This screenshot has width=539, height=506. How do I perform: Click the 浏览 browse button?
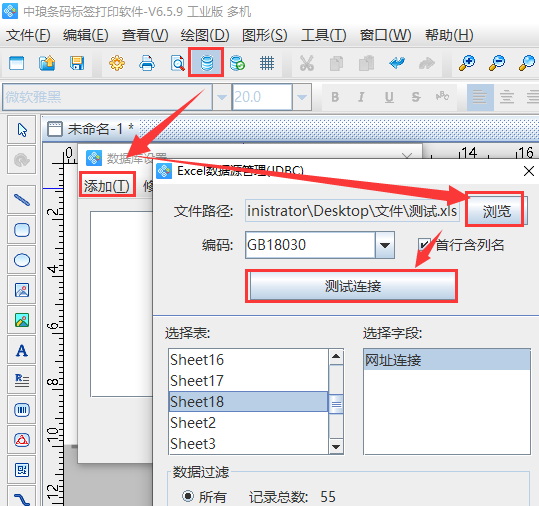[495, 210]
